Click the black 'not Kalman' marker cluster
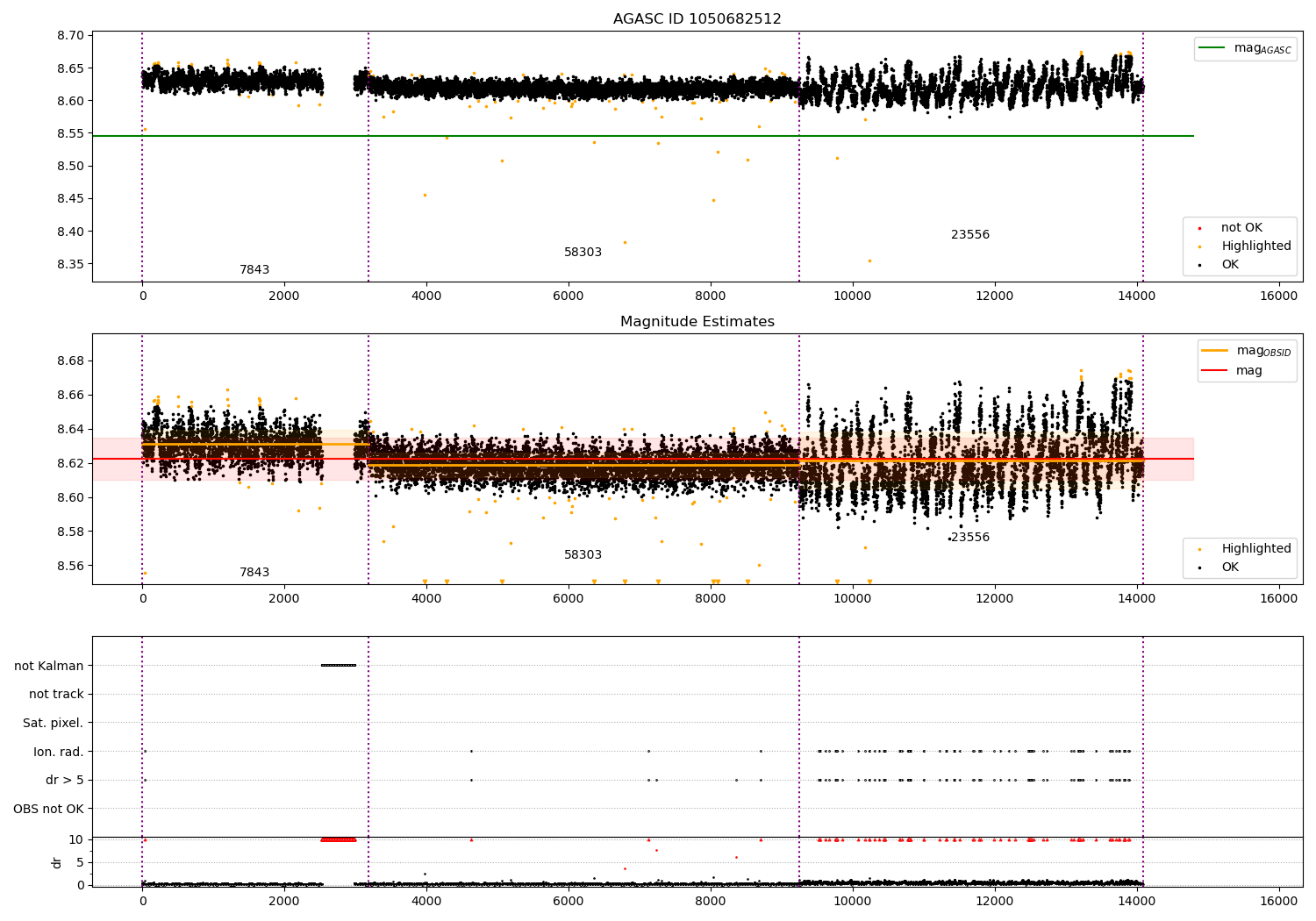Viewport: 1316px width, 921px height. [339, 665]
